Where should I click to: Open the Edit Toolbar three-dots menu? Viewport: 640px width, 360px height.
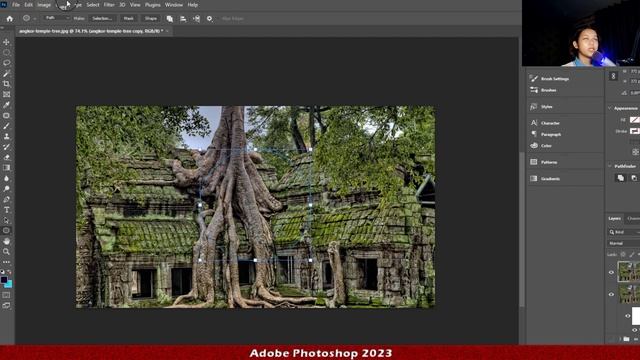click(6, 262)
